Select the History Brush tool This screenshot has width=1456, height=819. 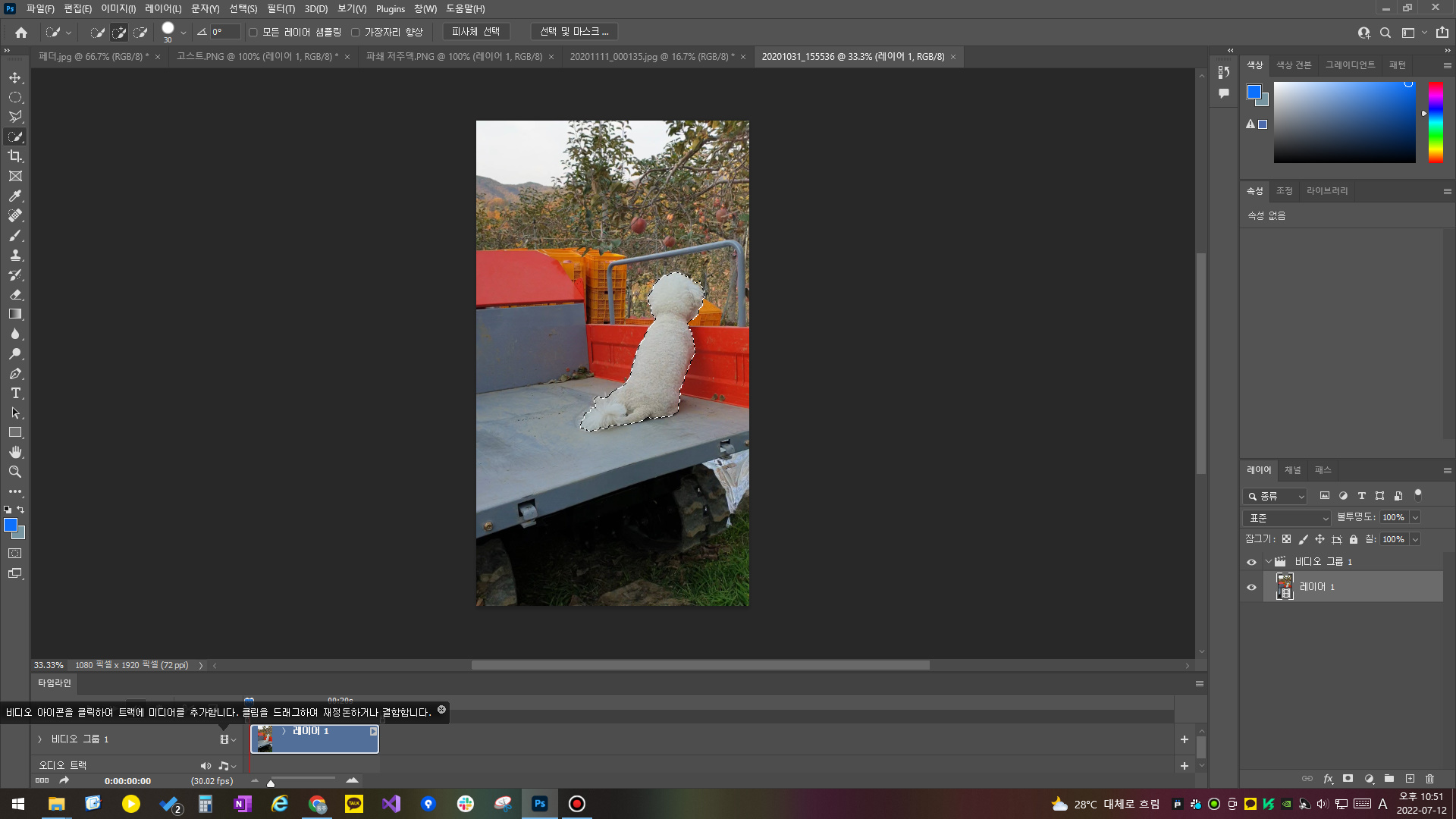[x=15, y=275]
